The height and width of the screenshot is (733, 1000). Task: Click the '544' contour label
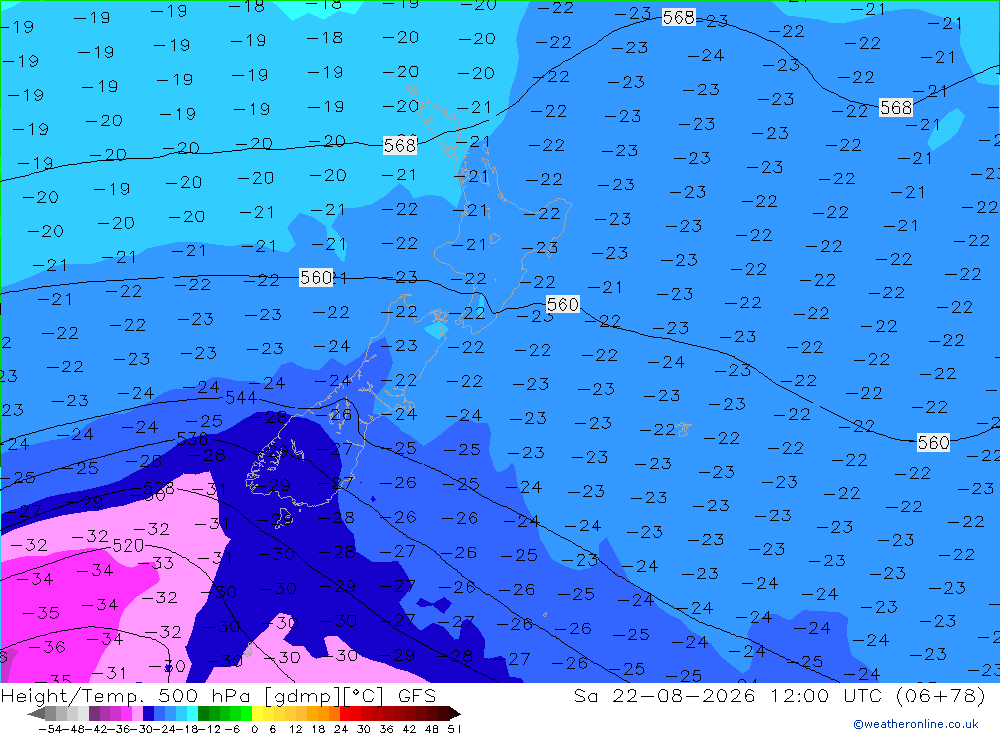tap(241, 398)
